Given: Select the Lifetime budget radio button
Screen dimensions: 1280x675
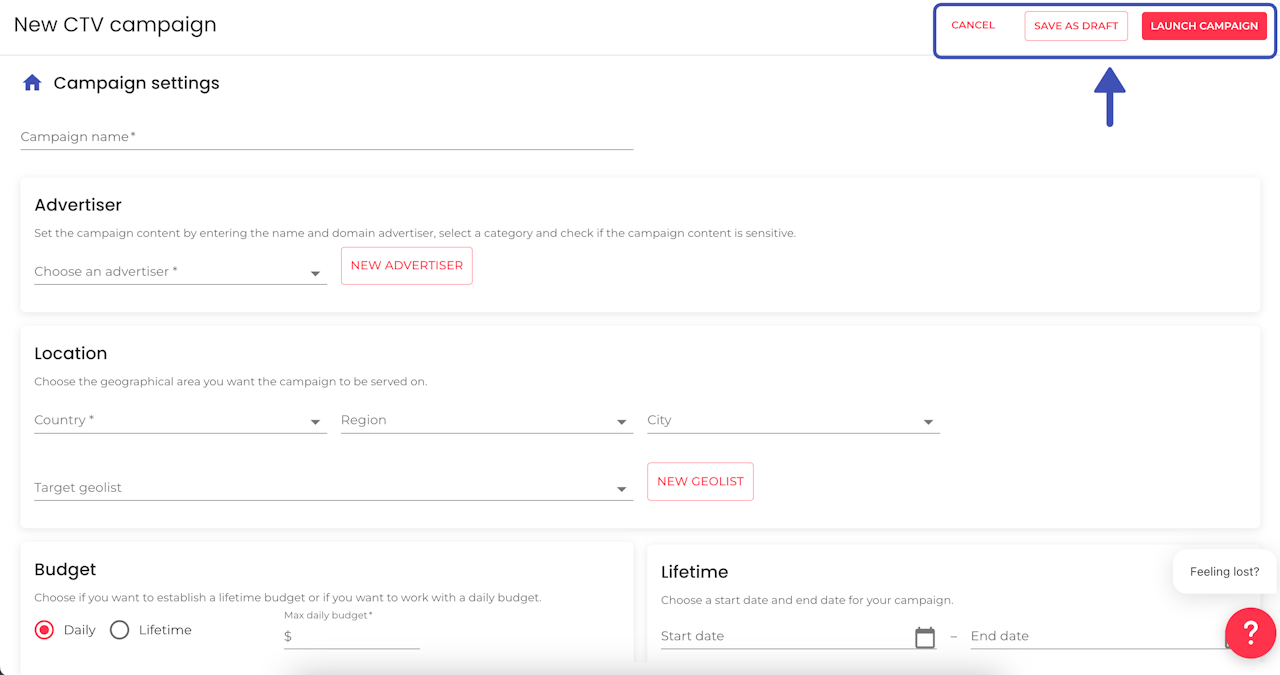Looking at the screenshot, I should pos(120,630).
